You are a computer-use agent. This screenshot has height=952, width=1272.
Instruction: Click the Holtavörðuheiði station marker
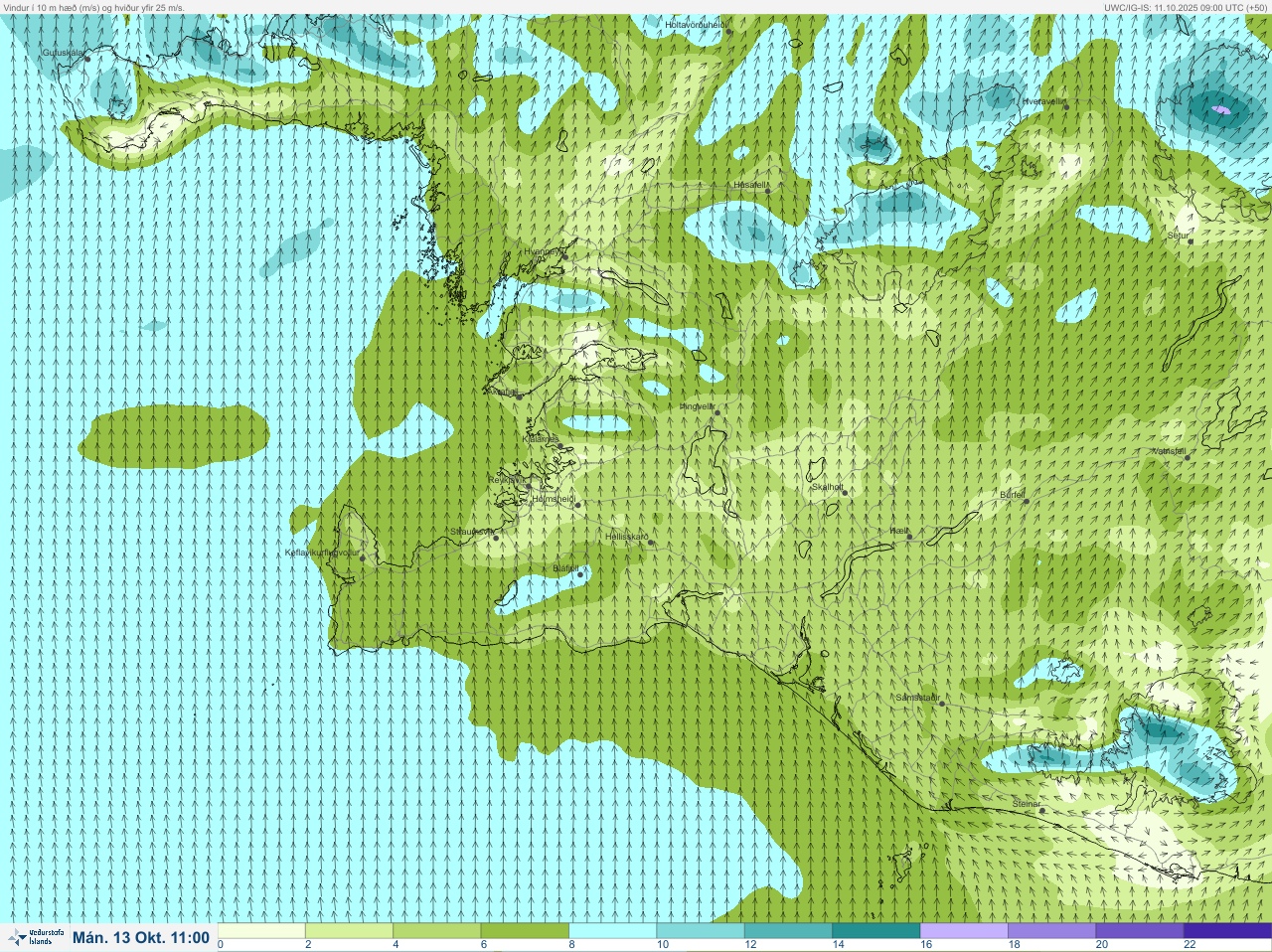[728, 31]
